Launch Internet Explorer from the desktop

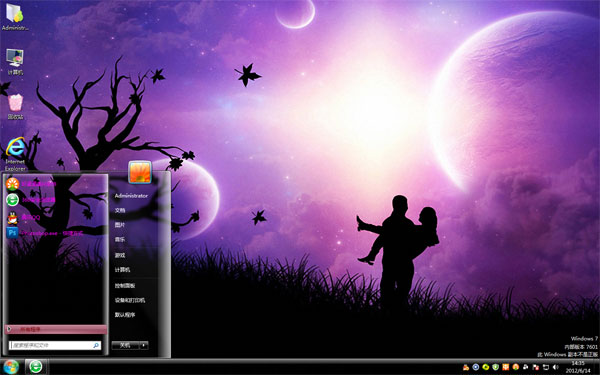click(15, 154)
